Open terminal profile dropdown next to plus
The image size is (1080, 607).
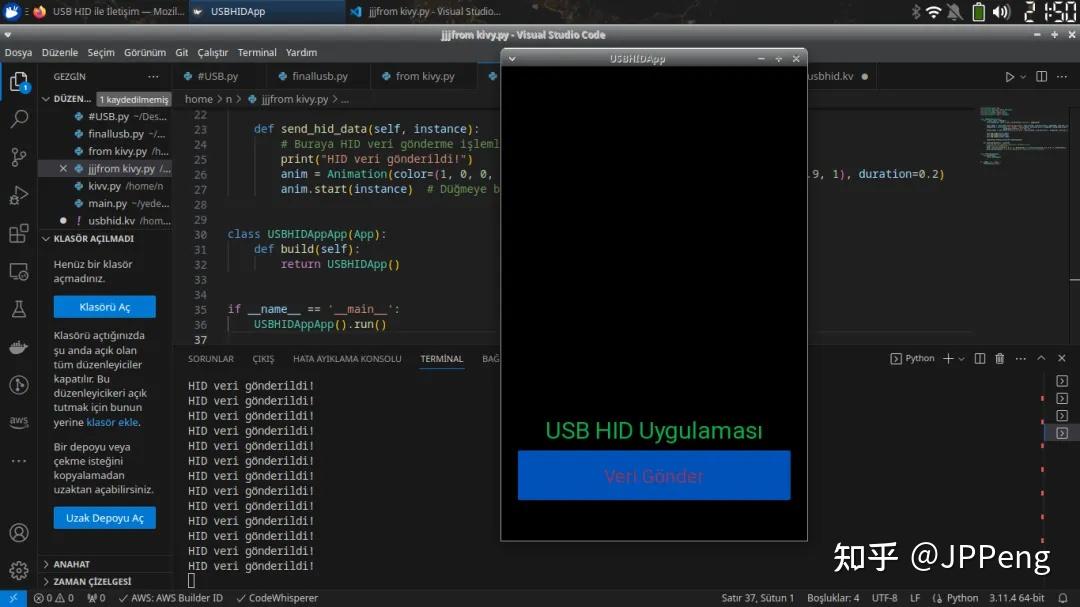click(x=961, y=358)
